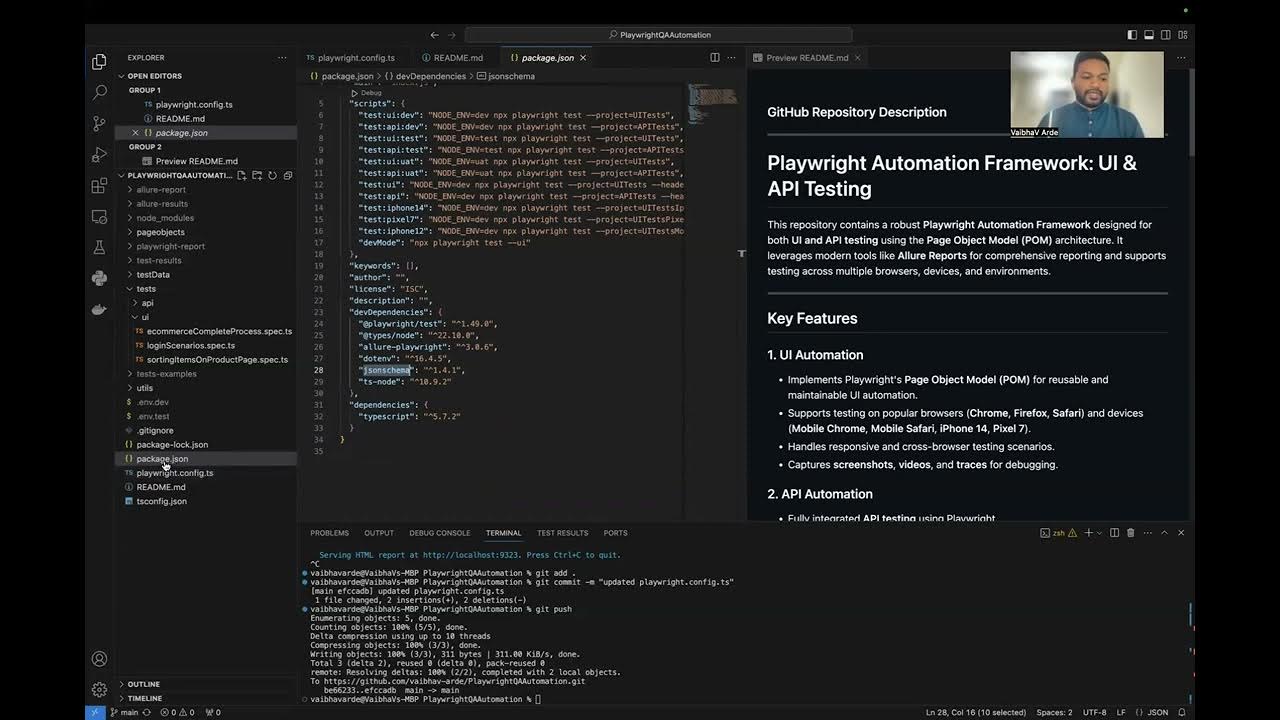Click the PlaywrightQAAutomation command center search box
This screenshot has width=1280, height=720.
coord(658,35)
